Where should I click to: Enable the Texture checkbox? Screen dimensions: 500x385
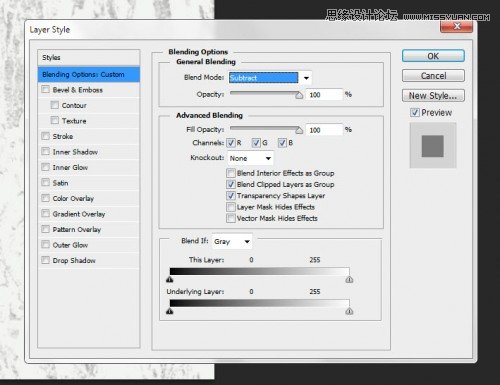click(54, 120)
